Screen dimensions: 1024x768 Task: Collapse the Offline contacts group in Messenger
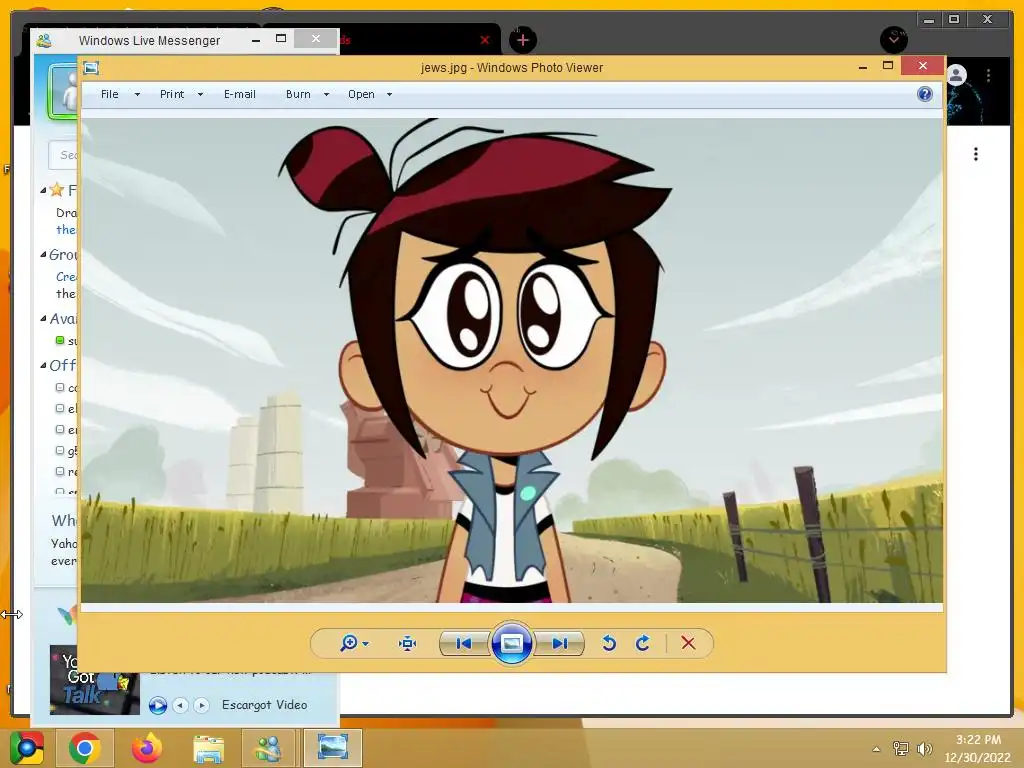43,365
